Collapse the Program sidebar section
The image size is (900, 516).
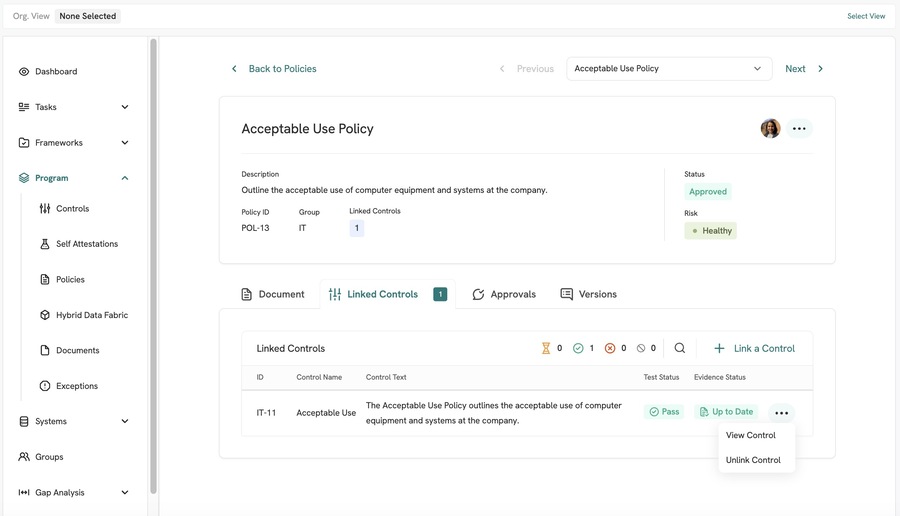pyautogui.click(x=125, y=178)
